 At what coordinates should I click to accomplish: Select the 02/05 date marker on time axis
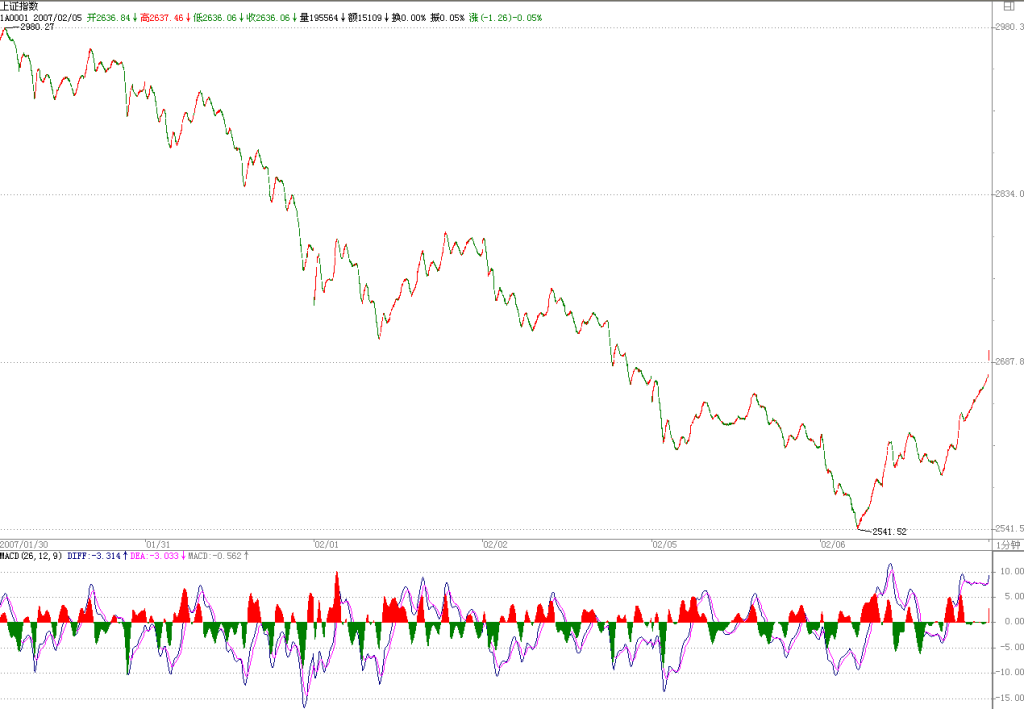(x=664, y=544)
